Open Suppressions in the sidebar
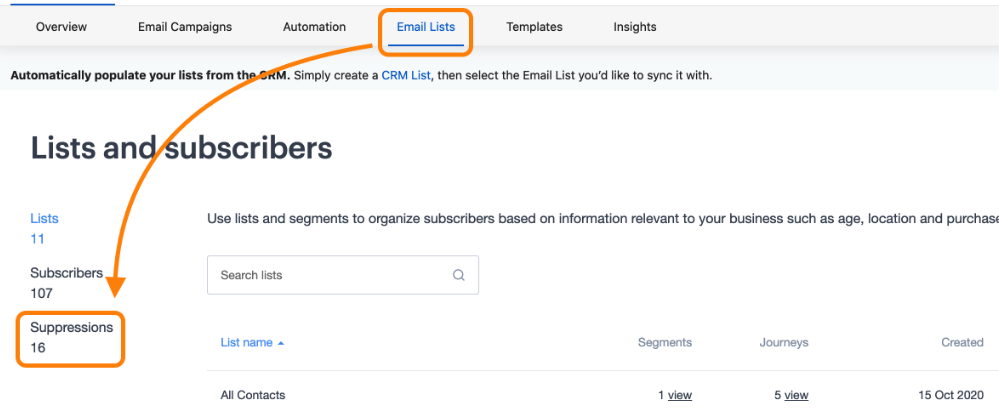The height and width of the screenshot is (412, 999). point(71,327)
